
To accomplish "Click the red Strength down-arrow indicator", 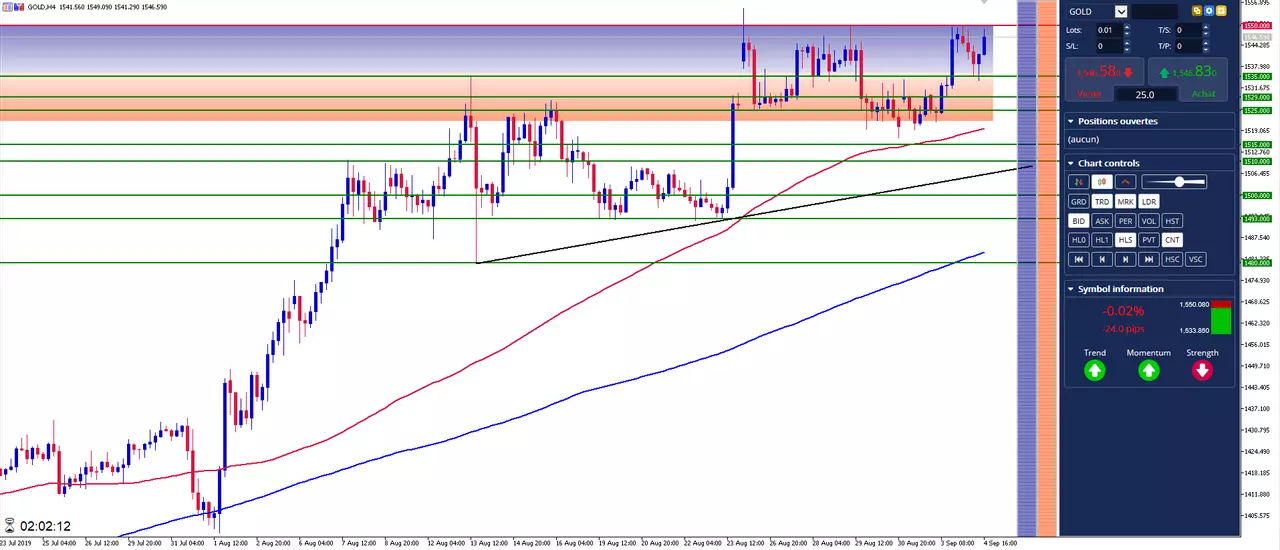I will 1202,370.
